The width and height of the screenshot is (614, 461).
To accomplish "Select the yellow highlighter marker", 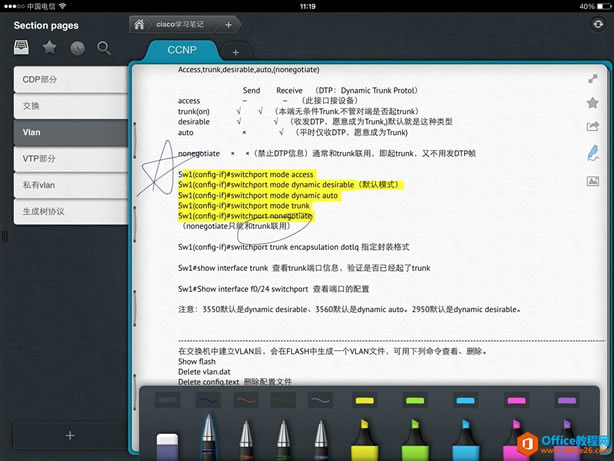I will pos(365,439).
